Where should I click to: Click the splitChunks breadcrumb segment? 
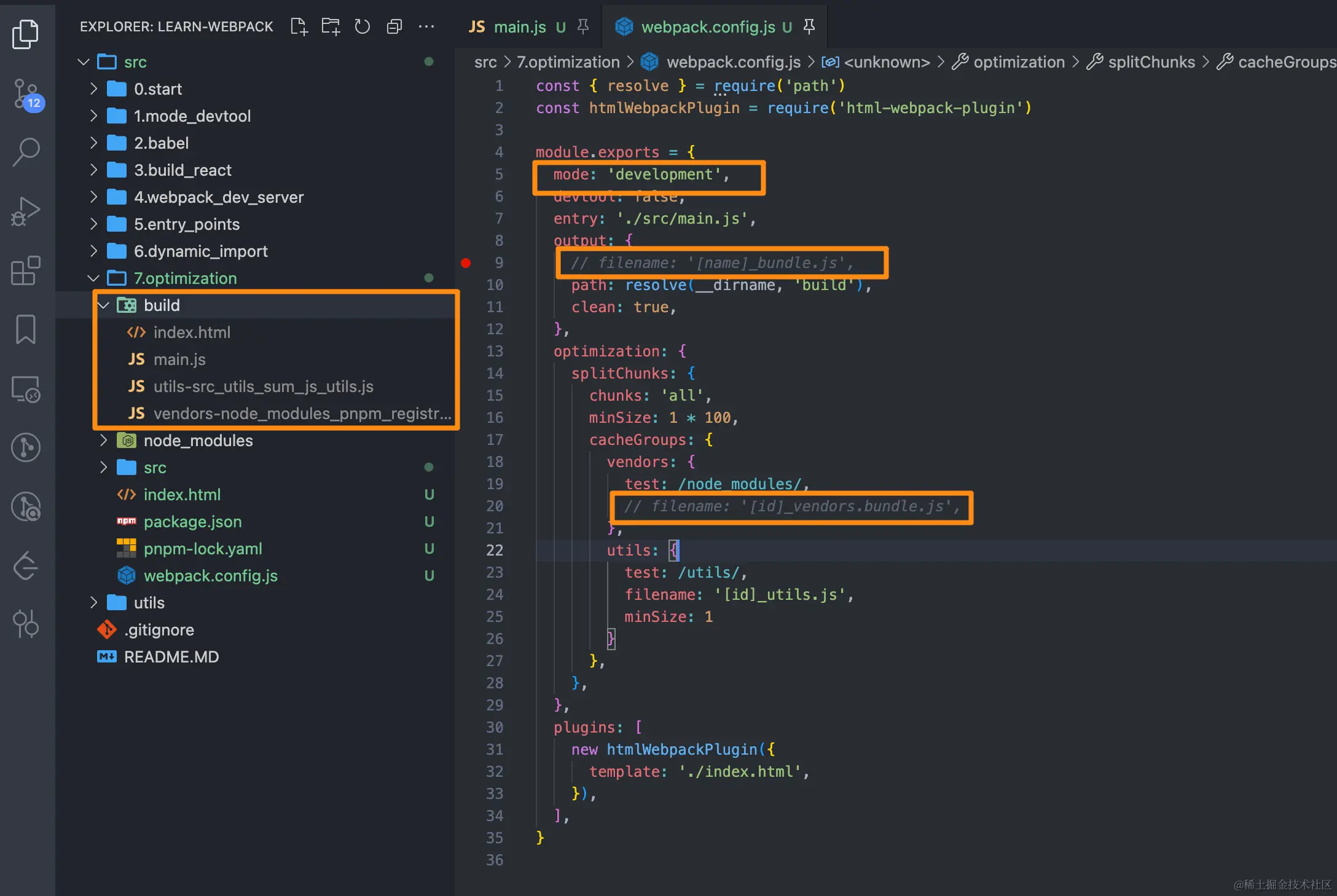1151,62
